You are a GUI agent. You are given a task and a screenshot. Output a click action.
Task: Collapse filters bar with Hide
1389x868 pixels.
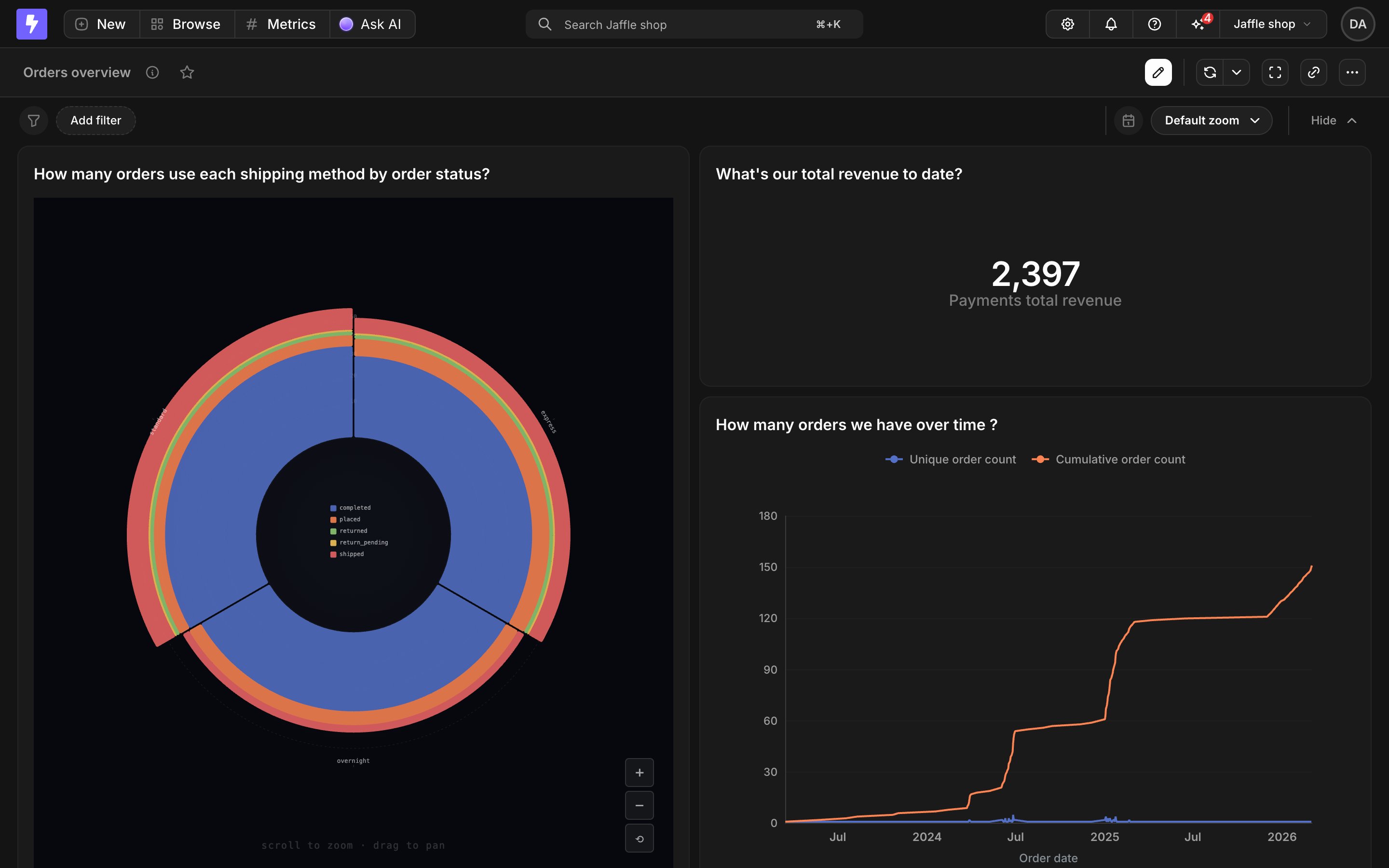(x=1334, y=121)
